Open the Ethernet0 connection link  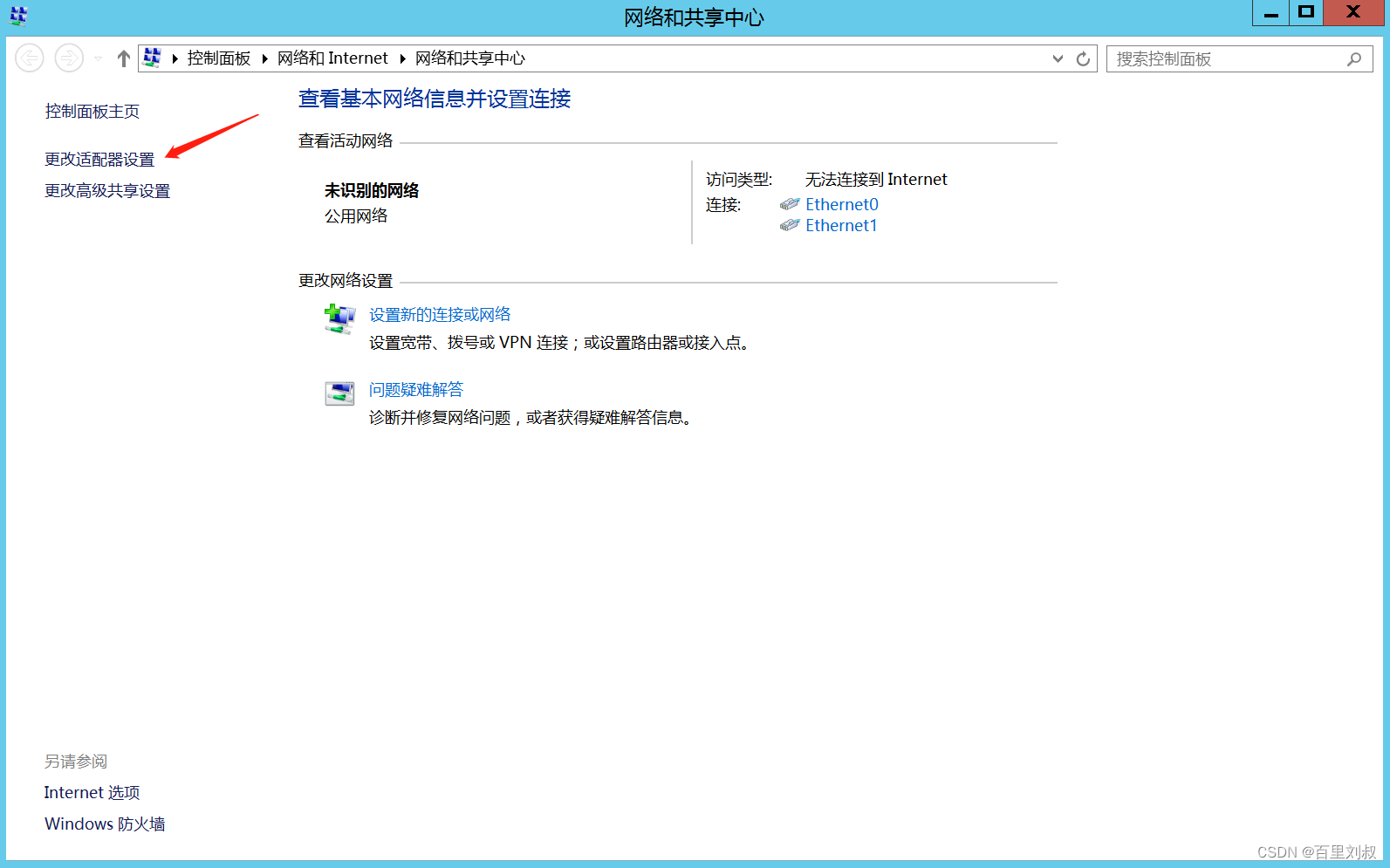(842, 204)
